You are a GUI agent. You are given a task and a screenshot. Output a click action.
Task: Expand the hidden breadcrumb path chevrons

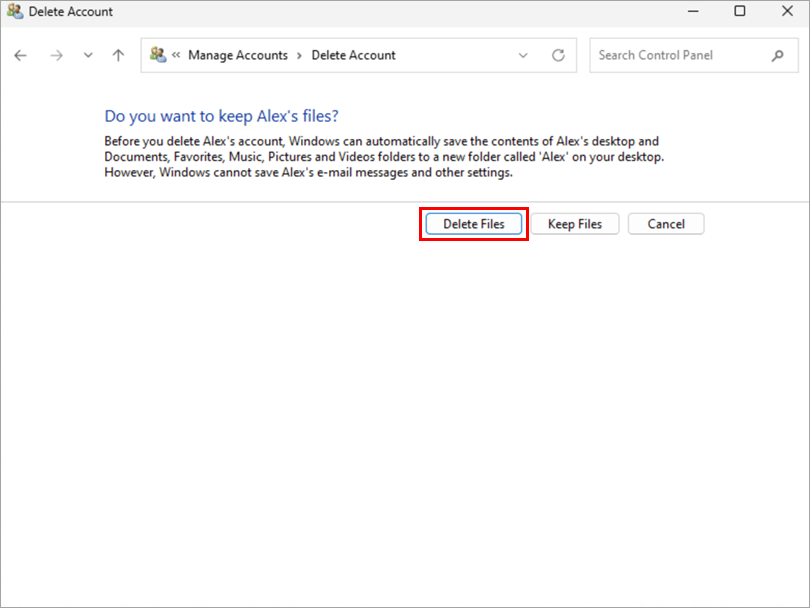177,56
